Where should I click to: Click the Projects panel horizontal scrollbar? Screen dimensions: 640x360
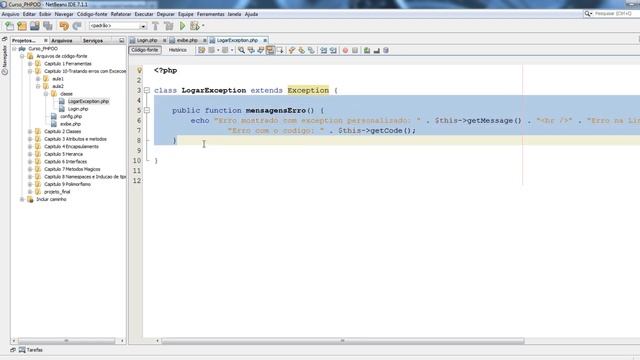pos(67,341)
